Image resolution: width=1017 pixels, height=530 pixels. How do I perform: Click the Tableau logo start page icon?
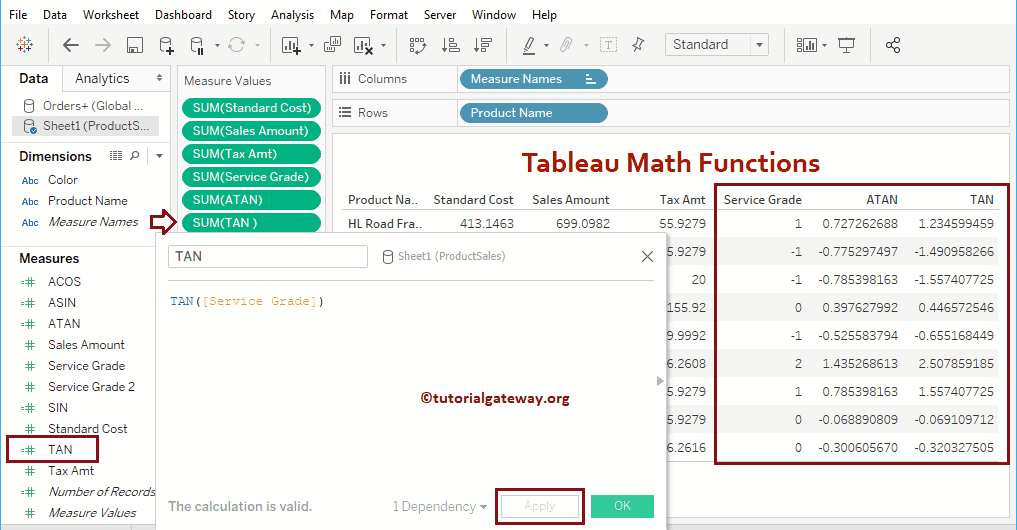tap(25, 45)
